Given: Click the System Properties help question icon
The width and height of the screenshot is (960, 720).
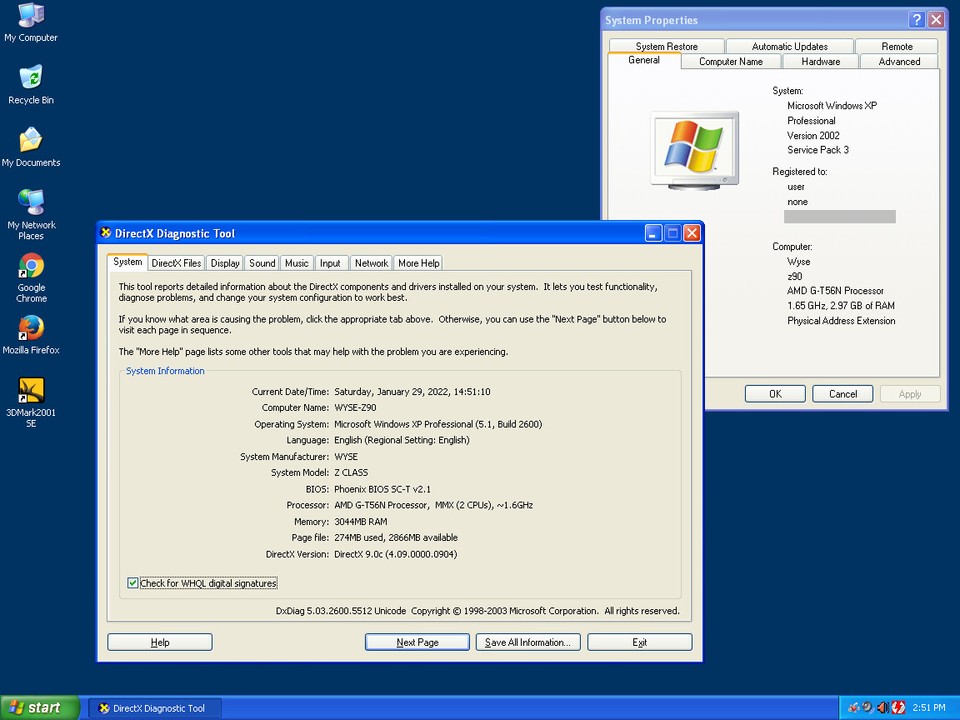Looking at the screenshot, I should click(x=916, y=20).
